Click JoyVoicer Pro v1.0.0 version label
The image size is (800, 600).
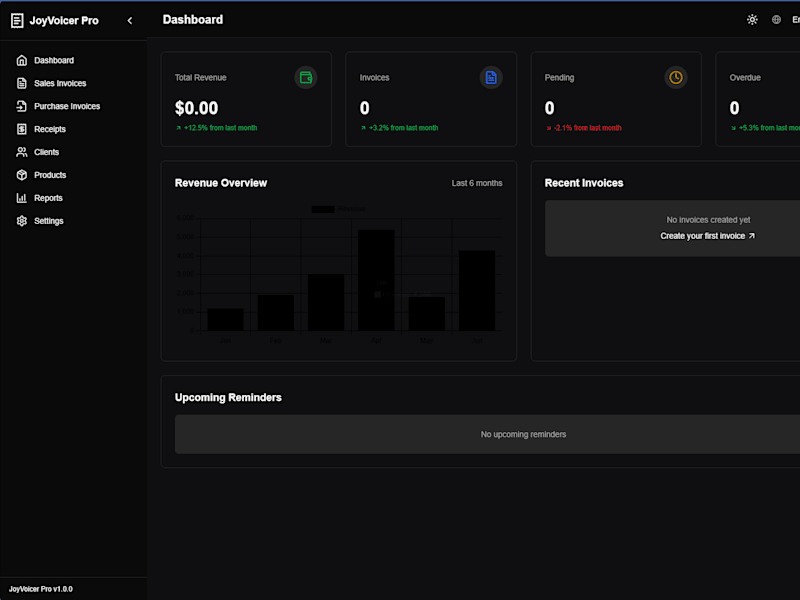41,589
